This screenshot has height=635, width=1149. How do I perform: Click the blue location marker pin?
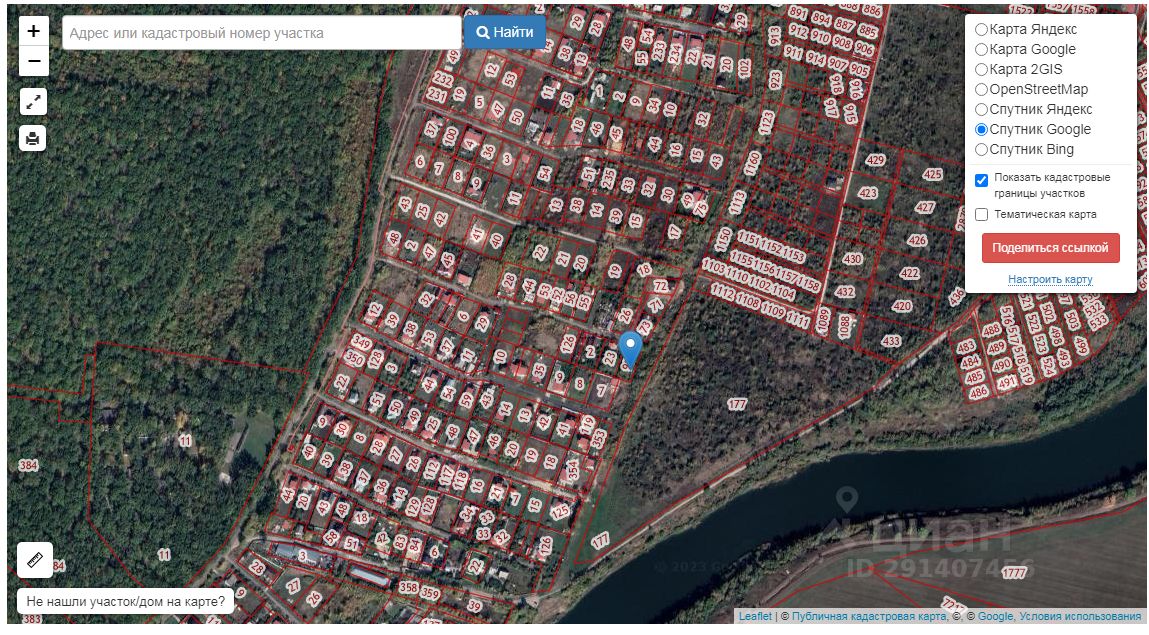pos(630,349)
